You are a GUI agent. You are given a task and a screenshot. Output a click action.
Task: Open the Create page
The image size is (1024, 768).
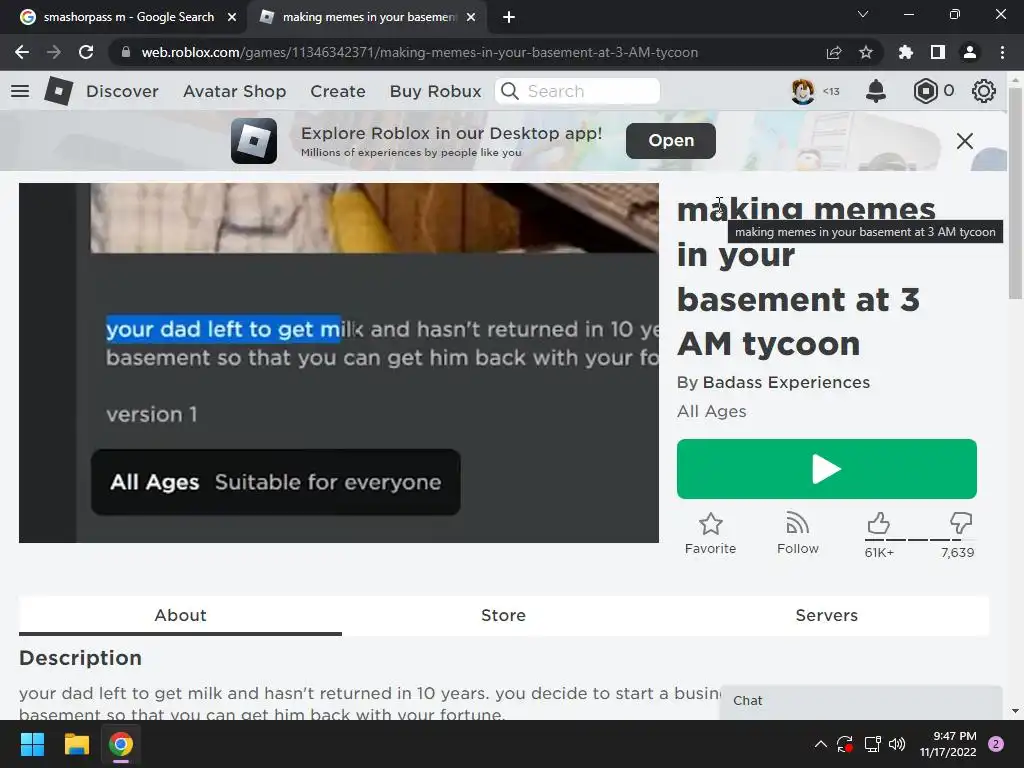pyautogui.click(x=338, y=91)
